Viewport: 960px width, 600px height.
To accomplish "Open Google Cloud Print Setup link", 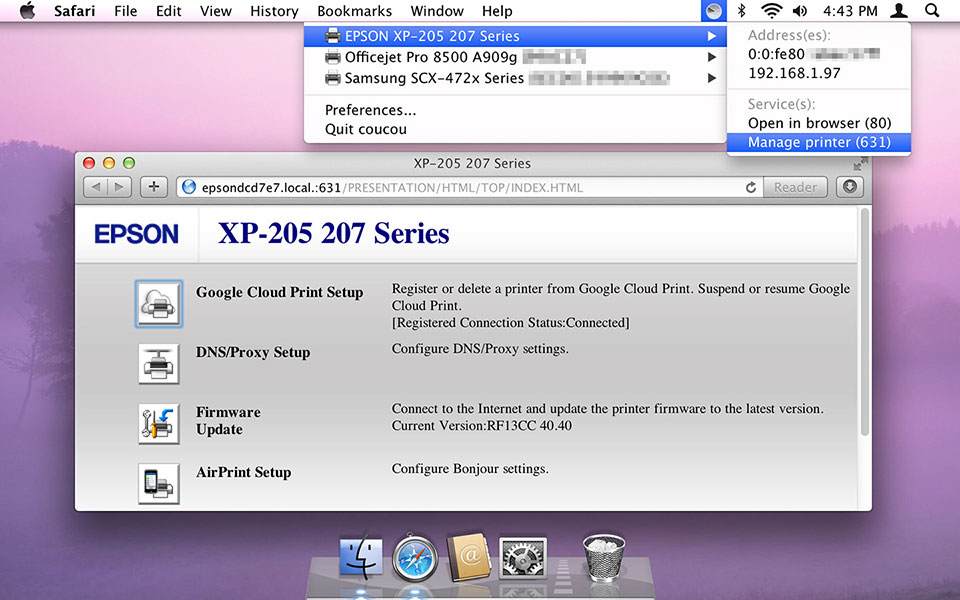I will (279, 293).
